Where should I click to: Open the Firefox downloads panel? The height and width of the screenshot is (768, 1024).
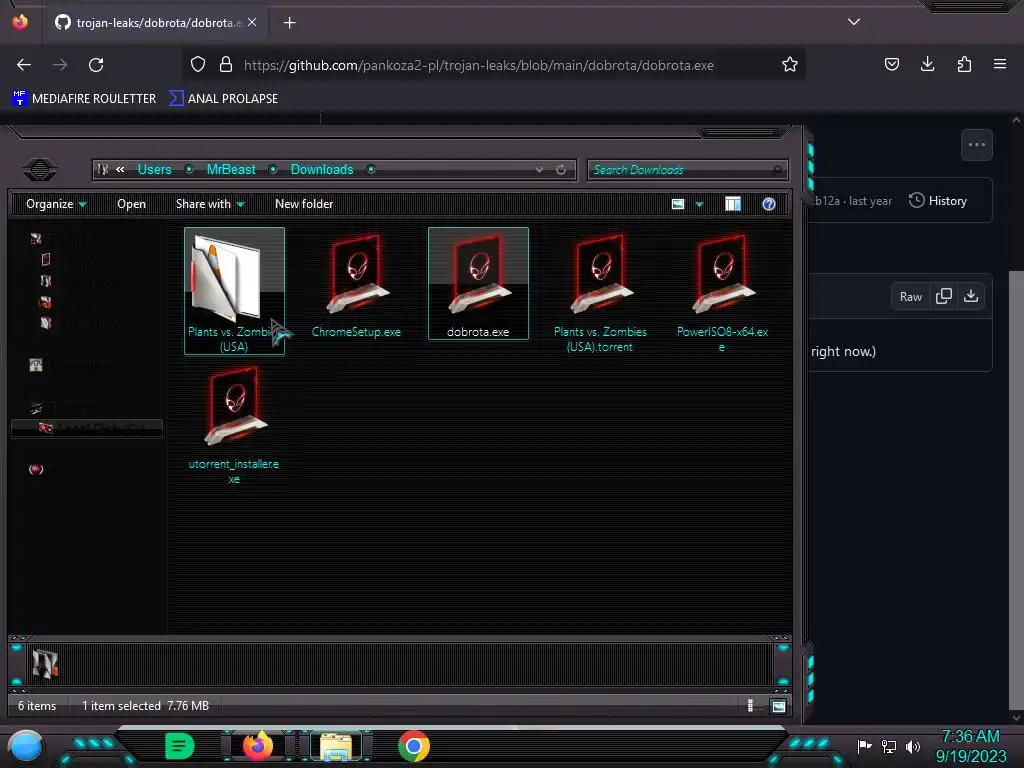coord(927,64)
